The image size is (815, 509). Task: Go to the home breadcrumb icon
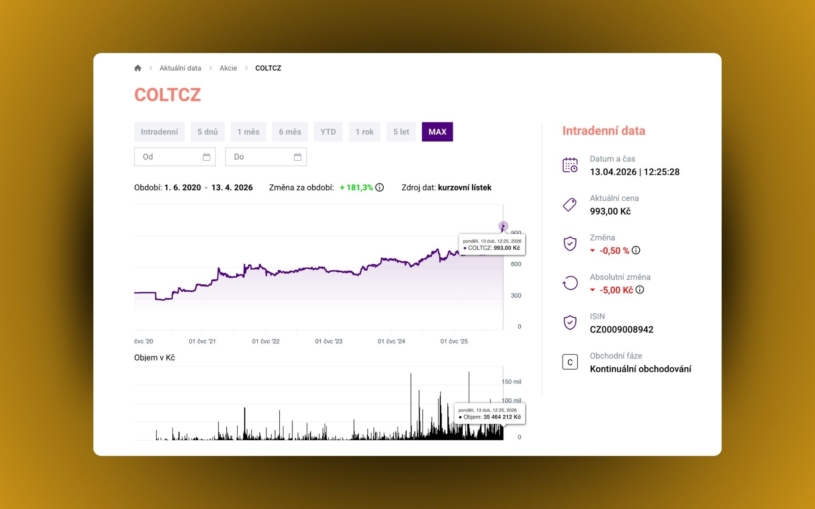[138, 68]
